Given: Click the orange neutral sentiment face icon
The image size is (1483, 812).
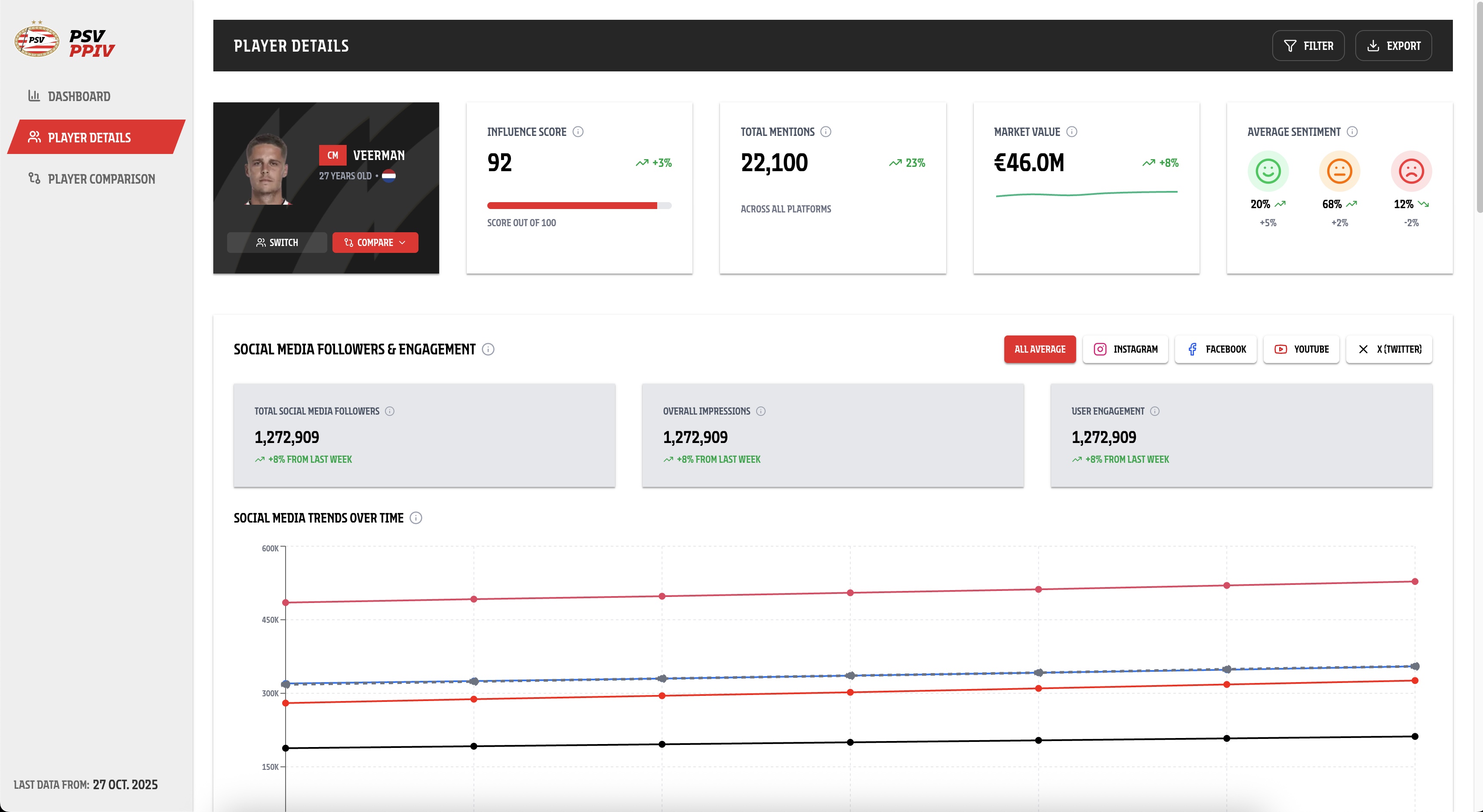Looking at the screenshot, I should (x=1339, y=172).
